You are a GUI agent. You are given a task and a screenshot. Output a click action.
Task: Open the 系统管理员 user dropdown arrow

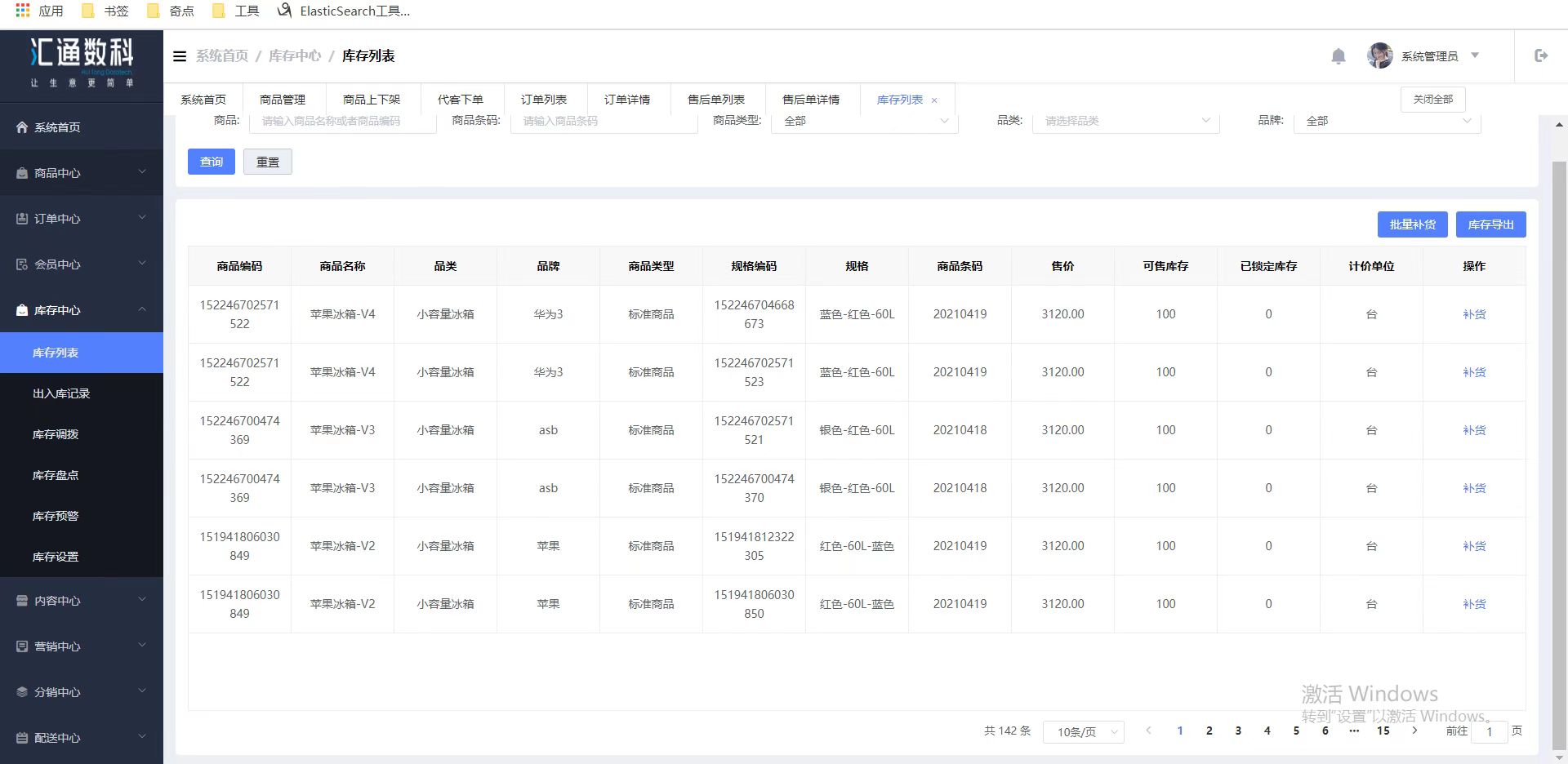click(1475, 56)
